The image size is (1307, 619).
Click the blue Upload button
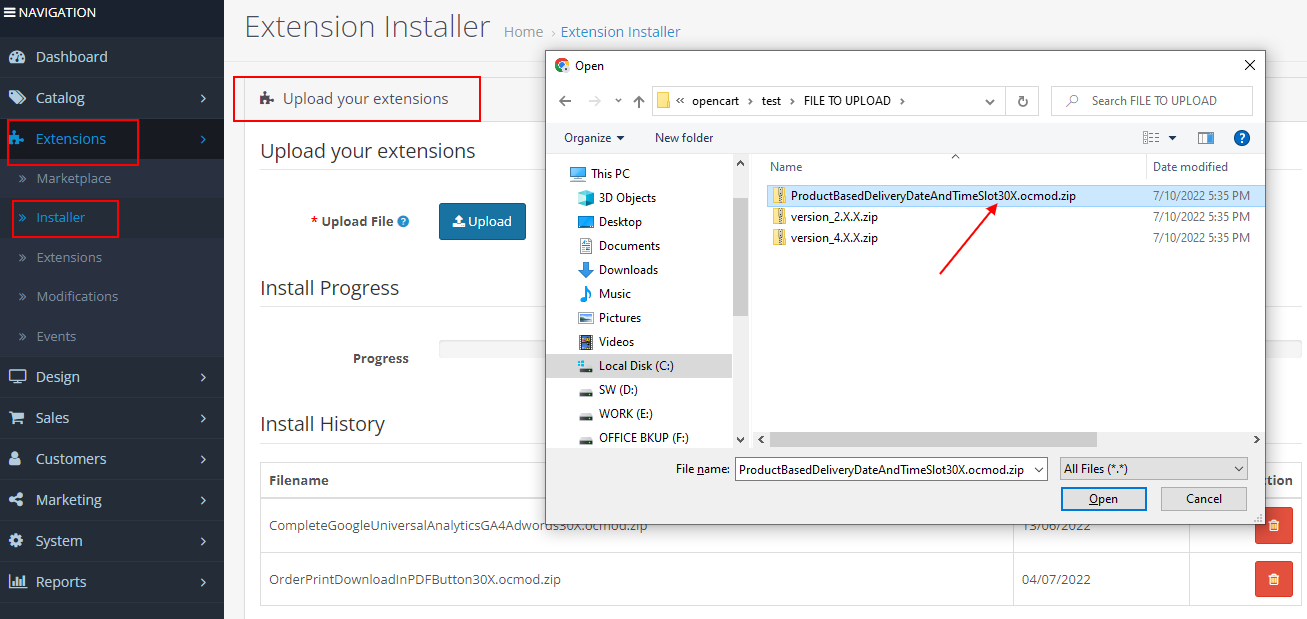pos(482,222)
